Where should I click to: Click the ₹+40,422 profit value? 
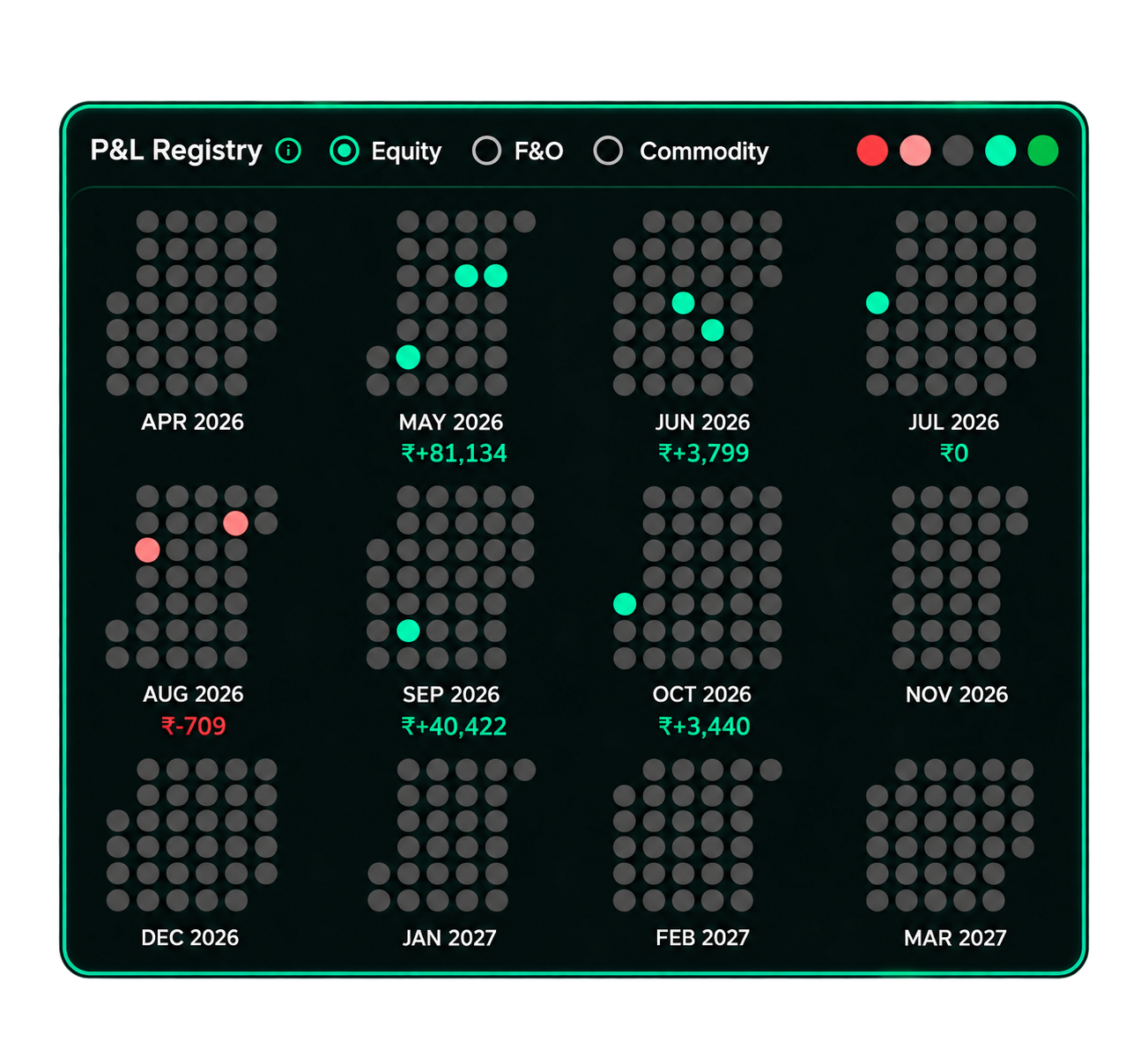pos(454,727)
